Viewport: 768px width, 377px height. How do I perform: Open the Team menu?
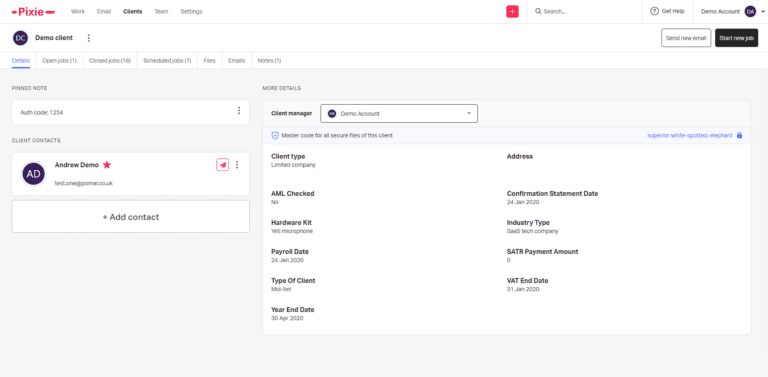pos(161,11)
